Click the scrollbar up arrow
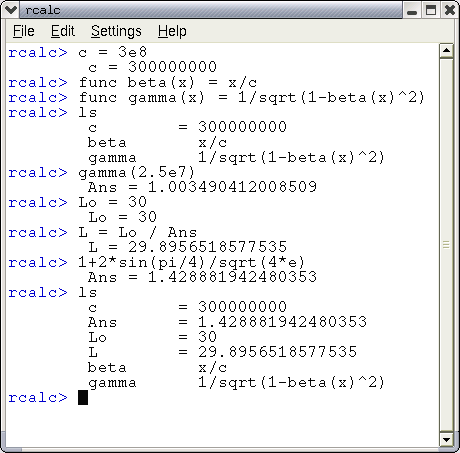Image resolution: width=460 pixels, height=453 pixels. coord(446,51)
